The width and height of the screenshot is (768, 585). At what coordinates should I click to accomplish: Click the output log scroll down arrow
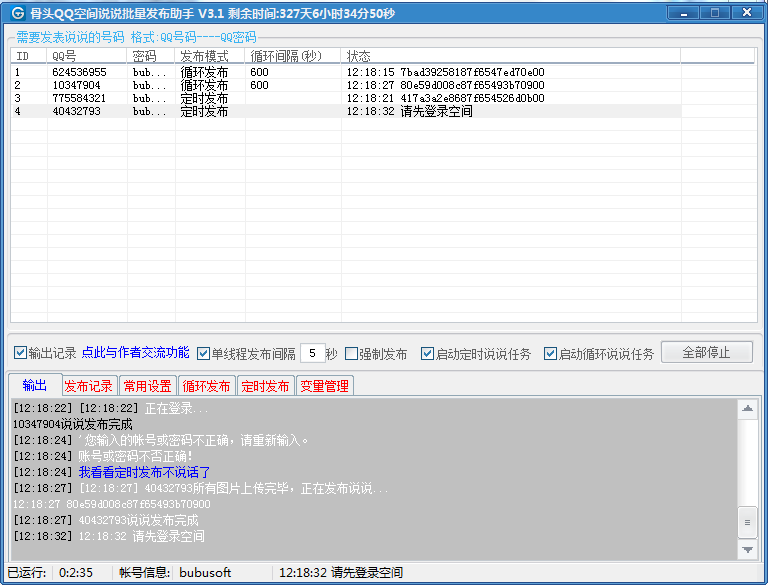tap(747, 550)
